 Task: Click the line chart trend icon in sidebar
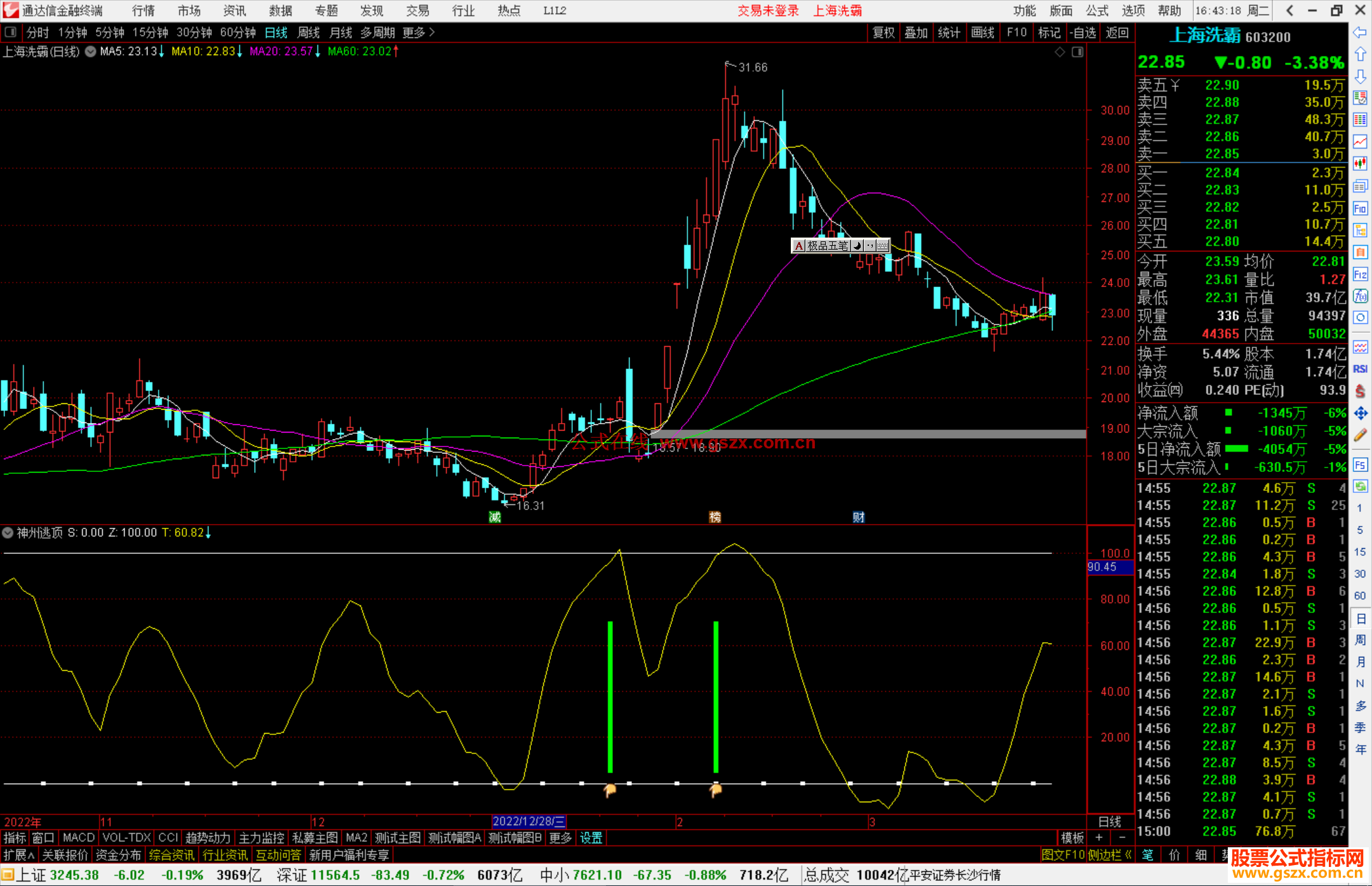pyautogui.click(x=1360, y=142)
